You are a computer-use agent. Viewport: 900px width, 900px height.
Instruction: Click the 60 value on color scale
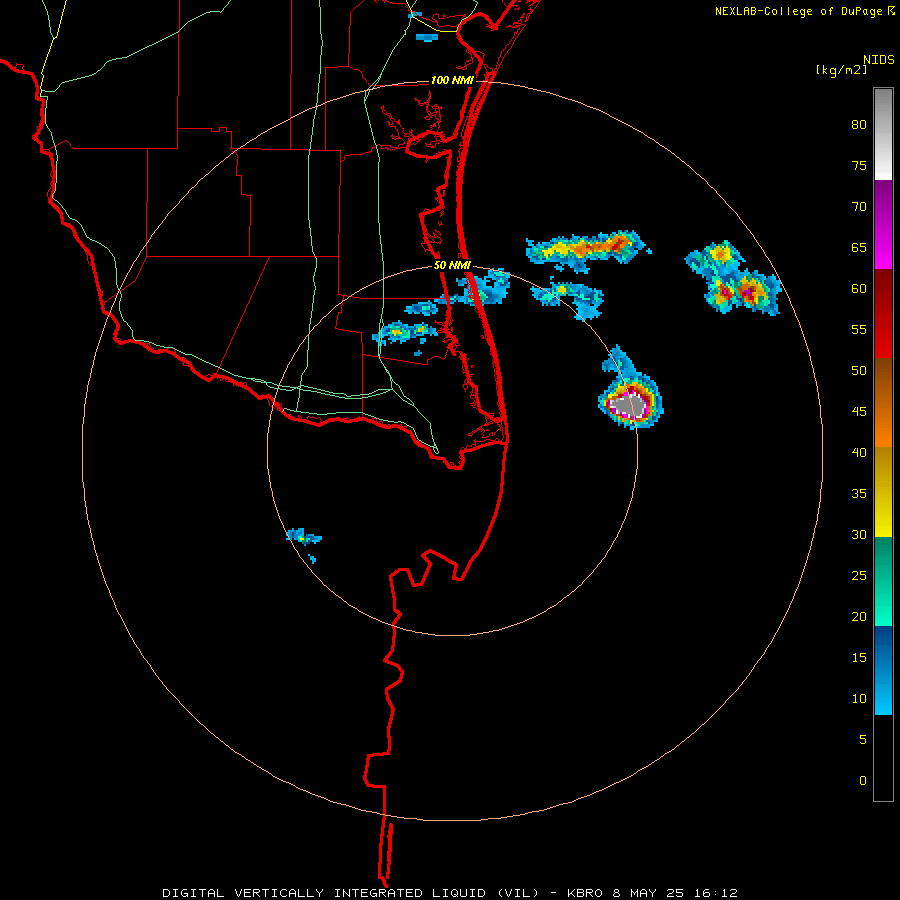(859, 289)
